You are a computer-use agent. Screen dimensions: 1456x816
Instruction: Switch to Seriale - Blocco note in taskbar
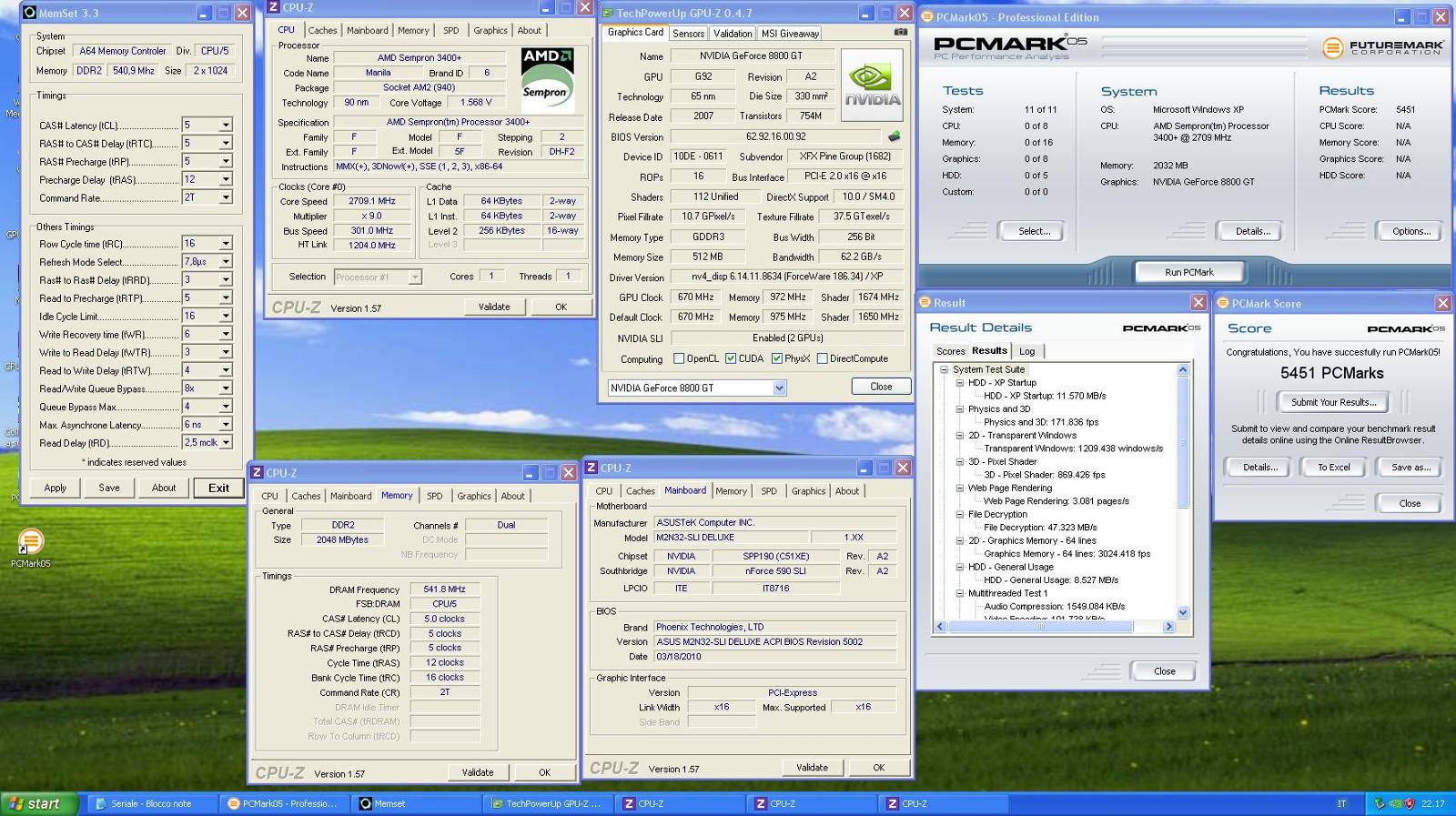pyautogui.click(x=152, y=803)
